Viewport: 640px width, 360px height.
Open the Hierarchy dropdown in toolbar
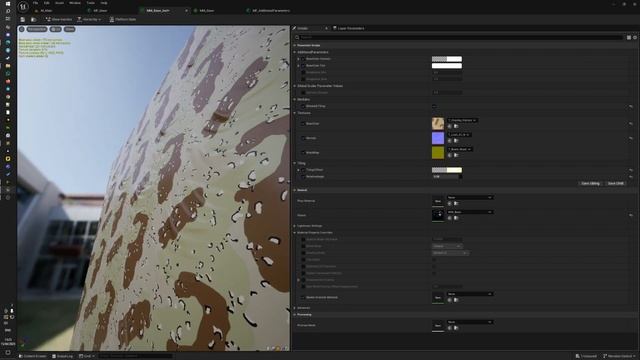(x=89, y=19)
